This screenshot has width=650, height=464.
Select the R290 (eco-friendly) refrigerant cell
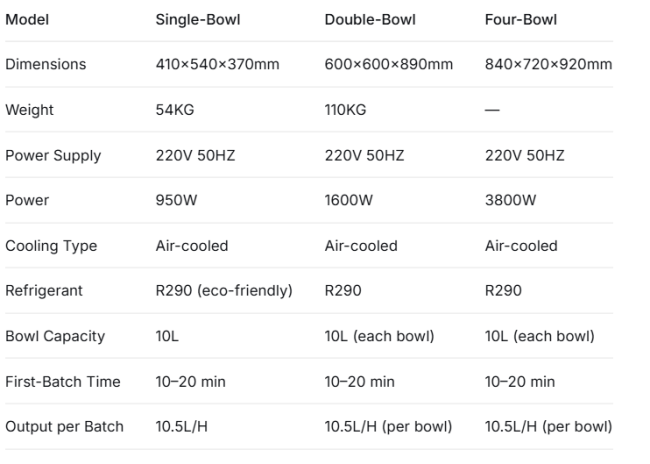pyautogui.click(x=224, y=291)
